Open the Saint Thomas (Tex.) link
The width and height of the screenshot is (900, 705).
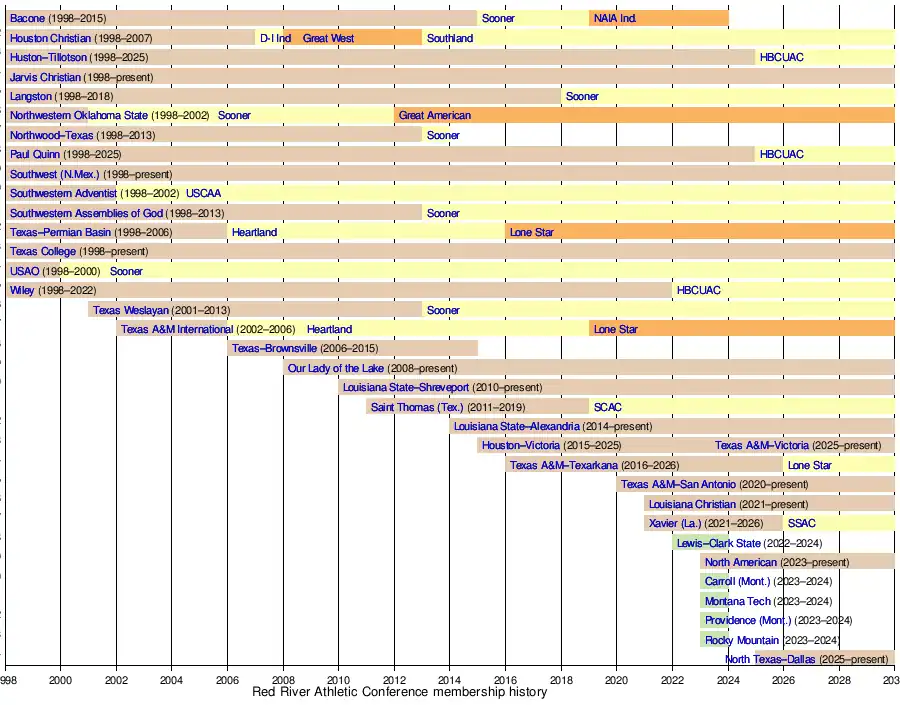pos(417,408)
